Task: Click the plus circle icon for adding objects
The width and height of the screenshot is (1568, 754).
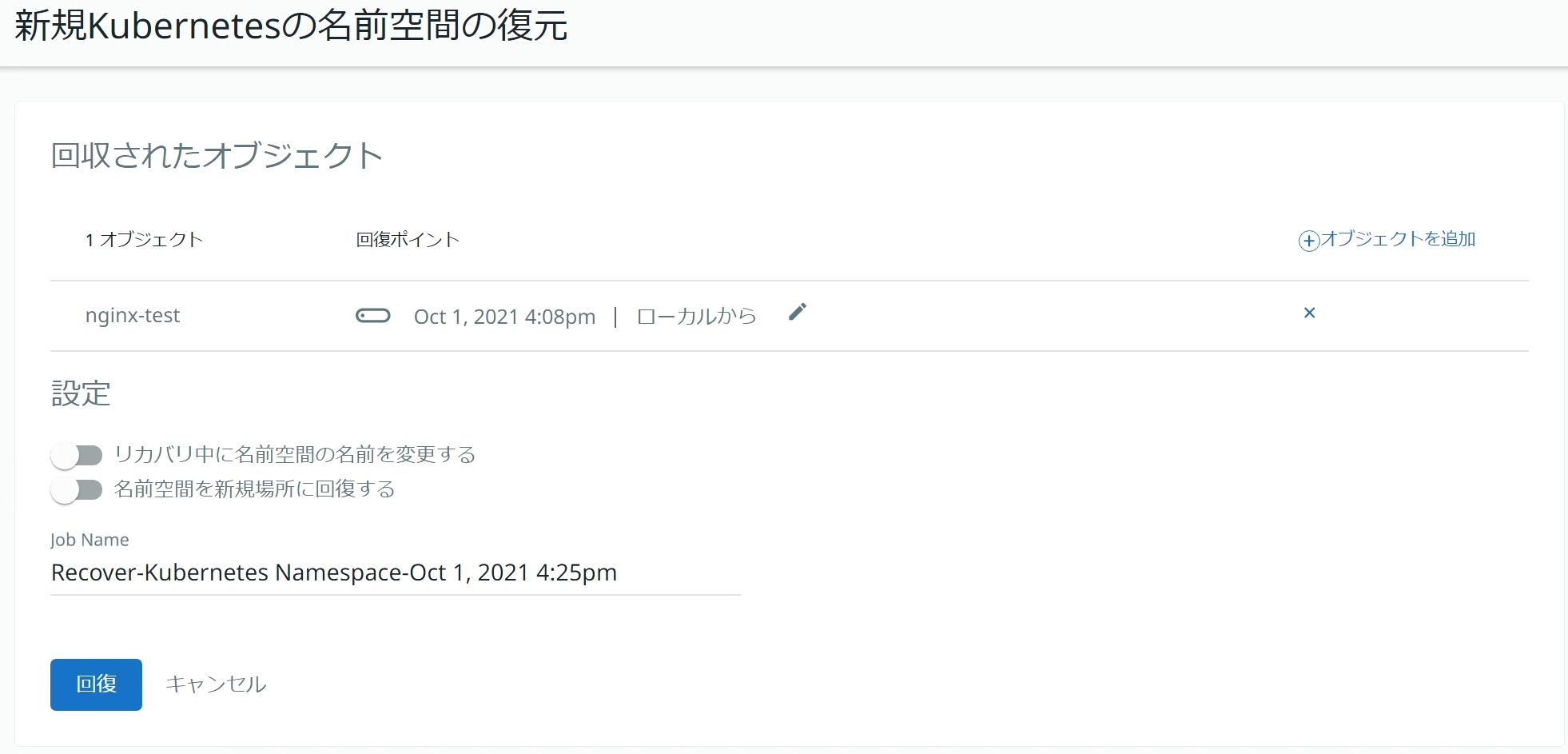Action: tap(1308, 241)
